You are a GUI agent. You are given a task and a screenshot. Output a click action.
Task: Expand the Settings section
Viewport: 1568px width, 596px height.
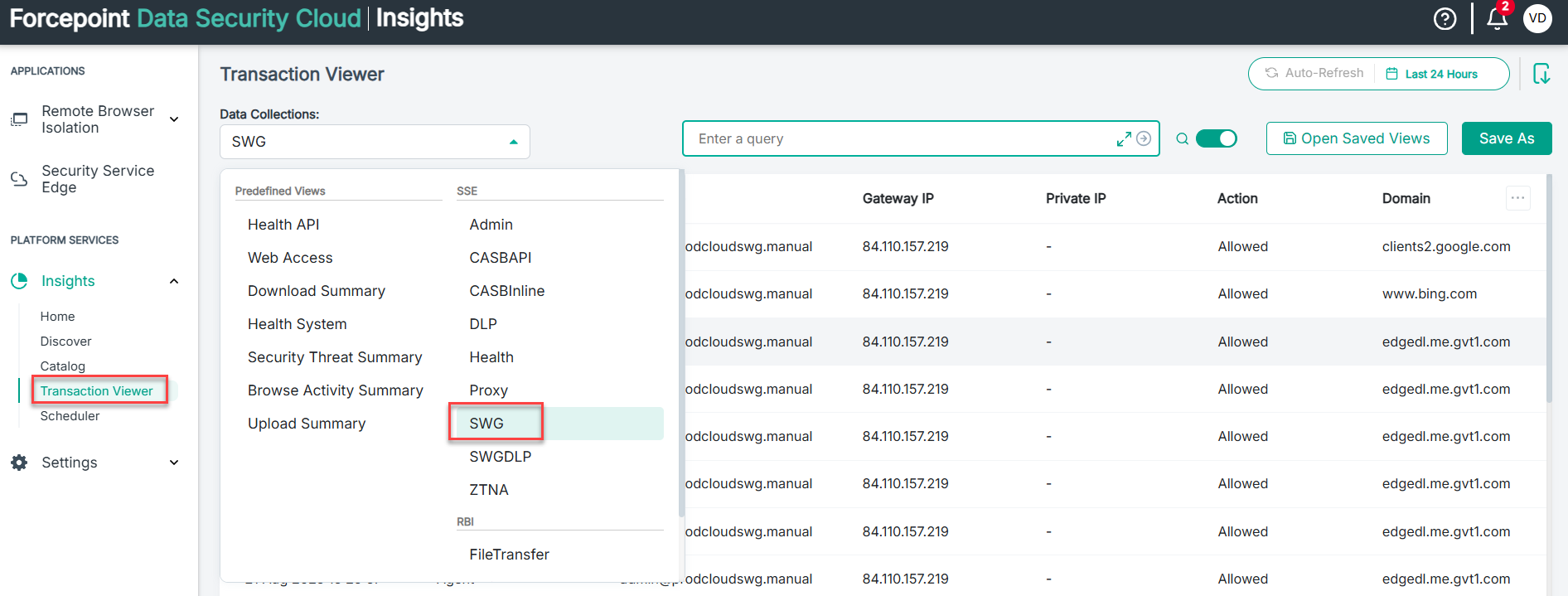coord(174,463)
